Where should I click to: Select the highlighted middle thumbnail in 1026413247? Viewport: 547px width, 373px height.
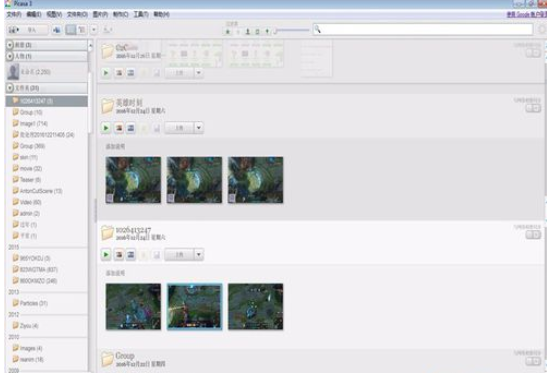coord(194,307)
